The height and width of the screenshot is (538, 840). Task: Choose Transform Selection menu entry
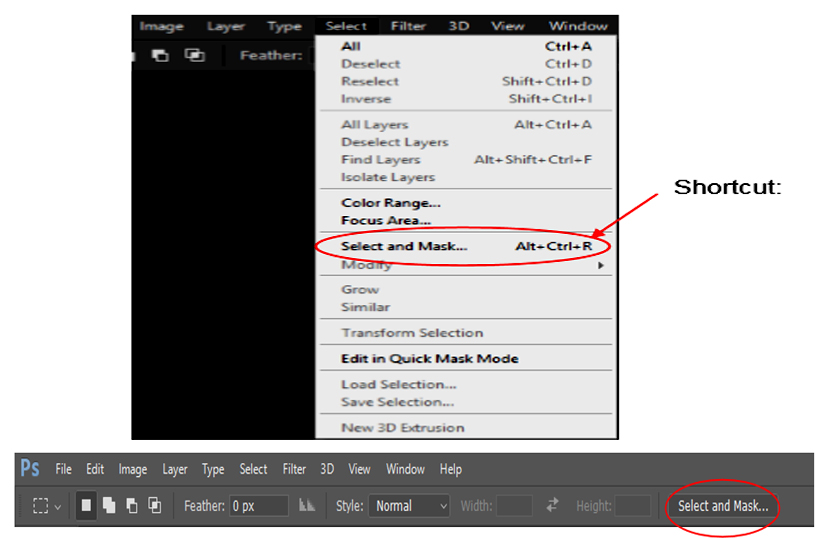[x=466, y=333]
